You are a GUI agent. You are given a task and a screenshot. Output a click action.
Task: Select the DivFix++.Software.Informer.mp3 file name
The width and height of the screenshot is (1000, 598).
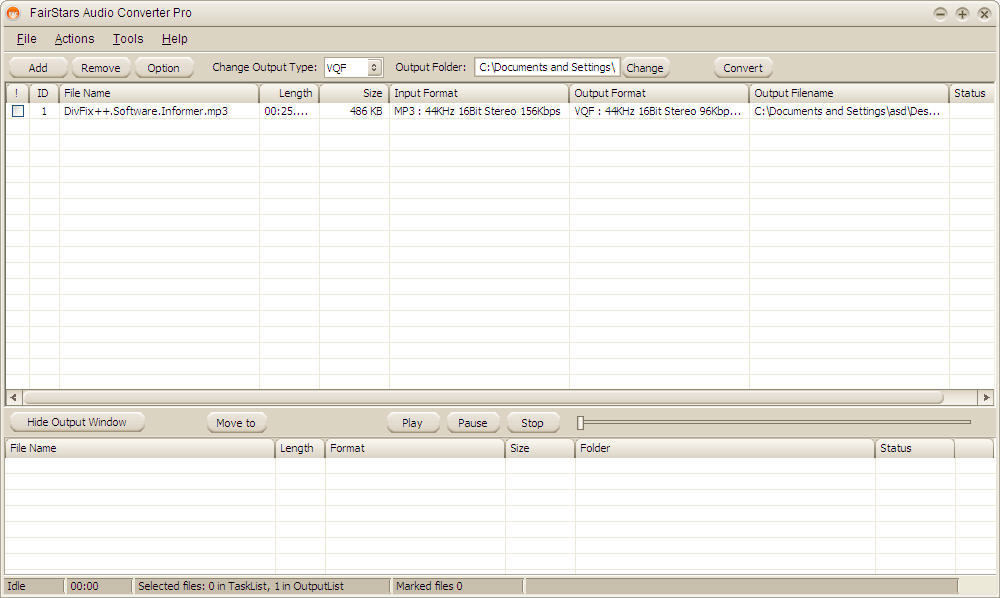pos(145,111)
